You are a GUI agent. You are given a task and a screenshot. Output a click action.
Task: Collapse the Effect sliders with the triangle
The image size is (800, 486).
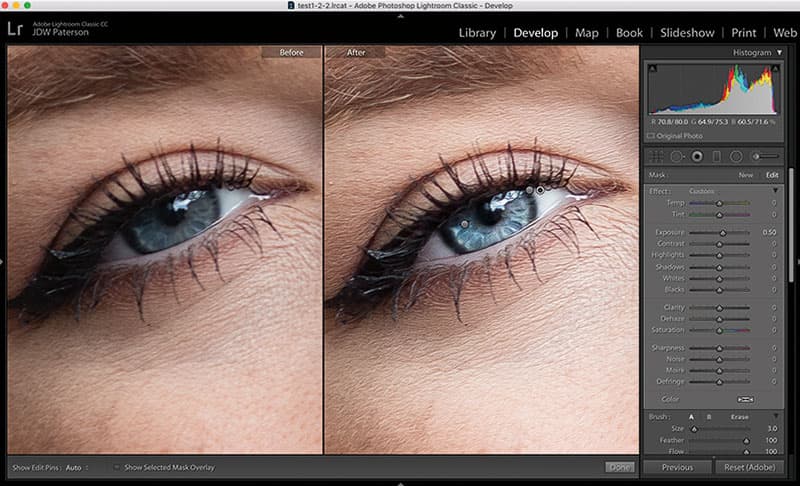coord(775,191)
